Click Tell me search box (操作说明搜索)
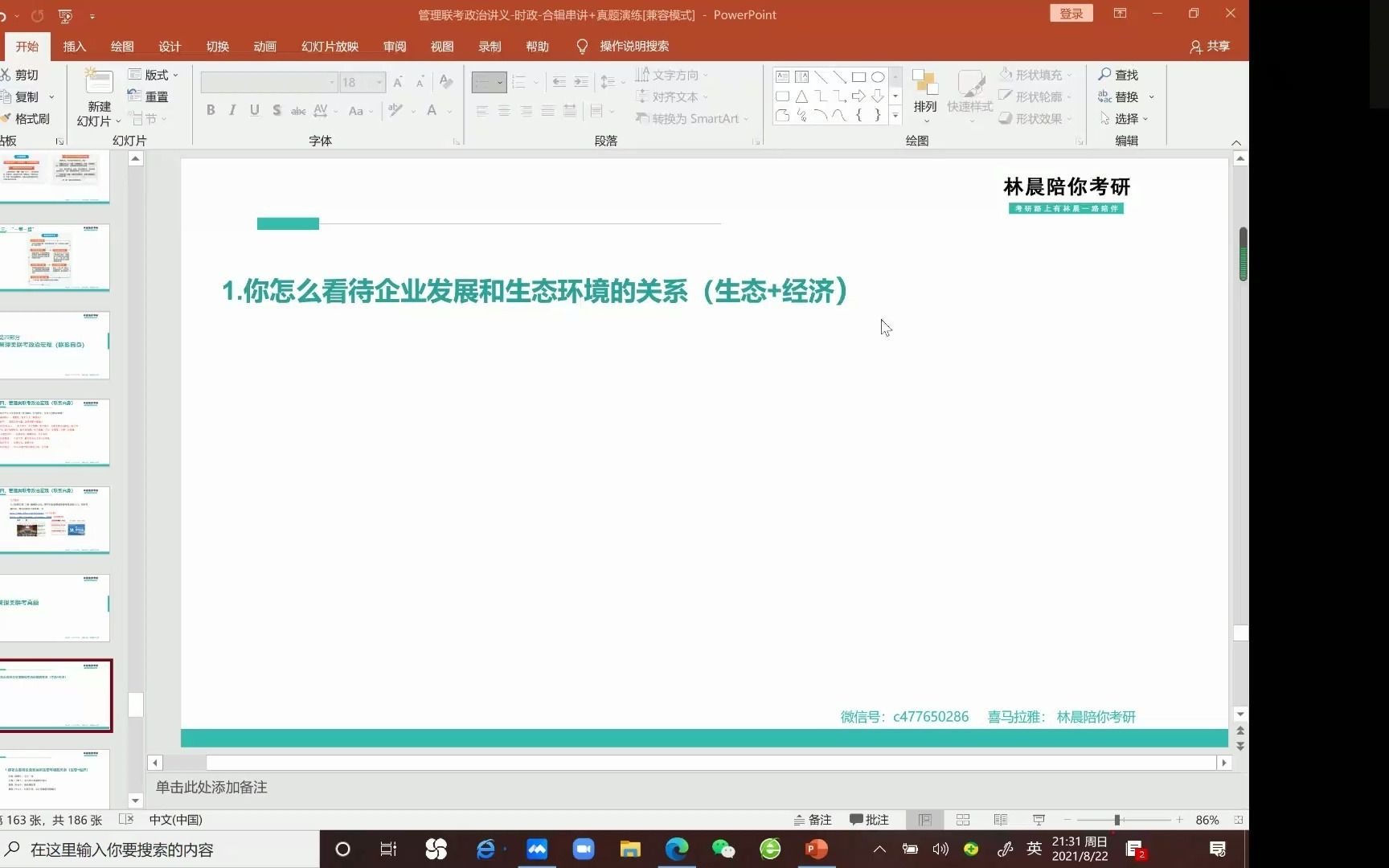1389x868 pixels. (x=623, y=47)
